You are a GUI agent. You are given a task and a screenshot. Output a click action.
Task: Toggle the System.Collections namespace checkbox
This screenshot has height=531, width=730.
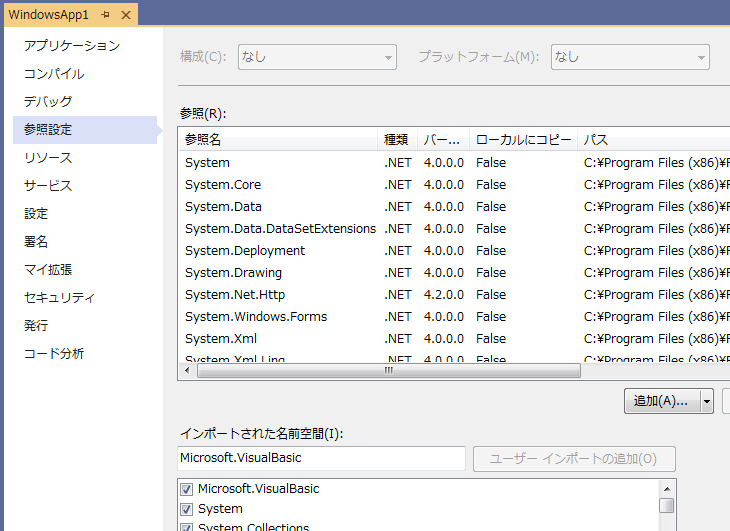click(186, 527)
